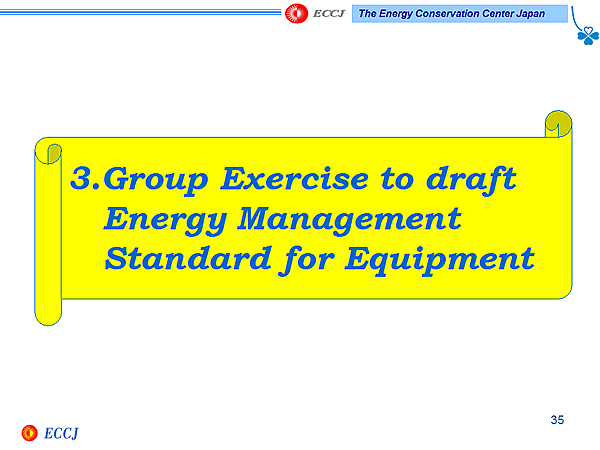Click the slide page number 35
This screenshot has height=450, width=600.
[557, 419]
